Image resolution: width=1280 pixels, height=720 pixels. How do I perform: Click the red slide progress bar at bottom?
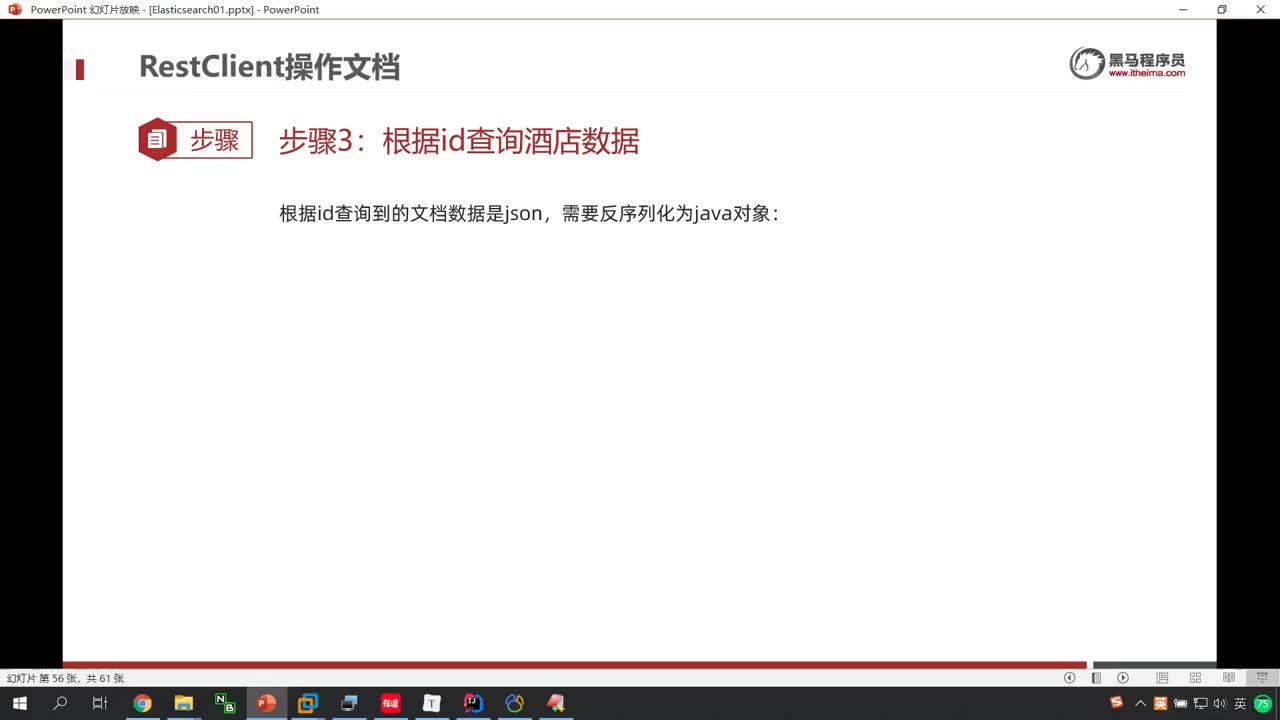pyautogui.click(x=574, y=665)
